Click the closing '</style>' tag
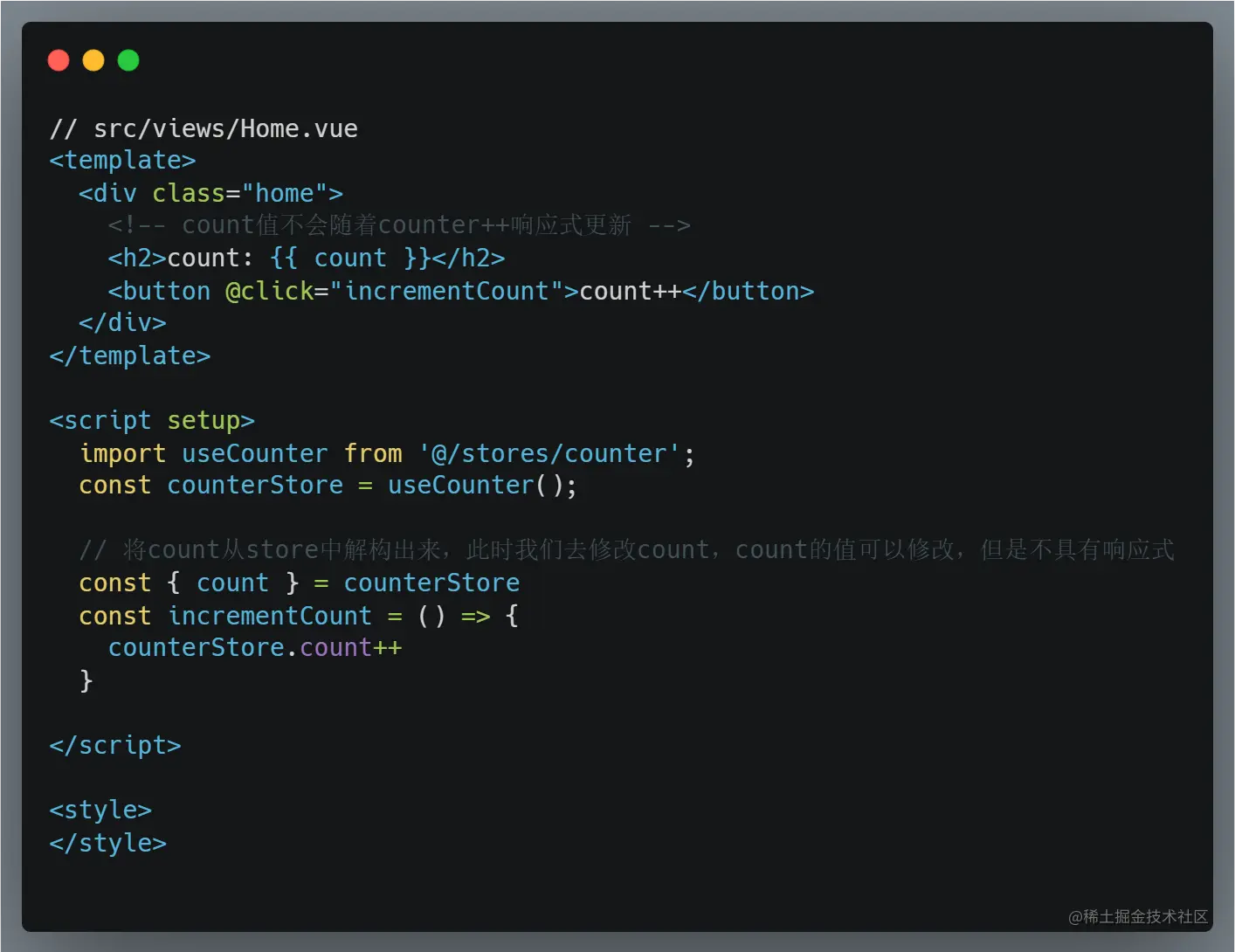This screenshot has width=1235, height=952. pos(108,844)
